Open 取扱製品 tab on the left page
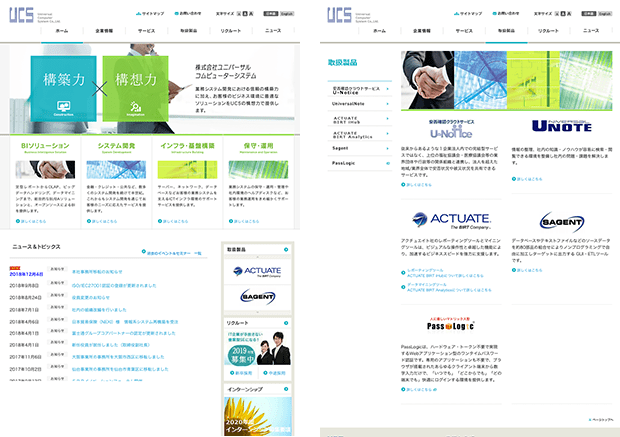Image resolution: width=620 pixels, height=437 pixels. [189, 31]
